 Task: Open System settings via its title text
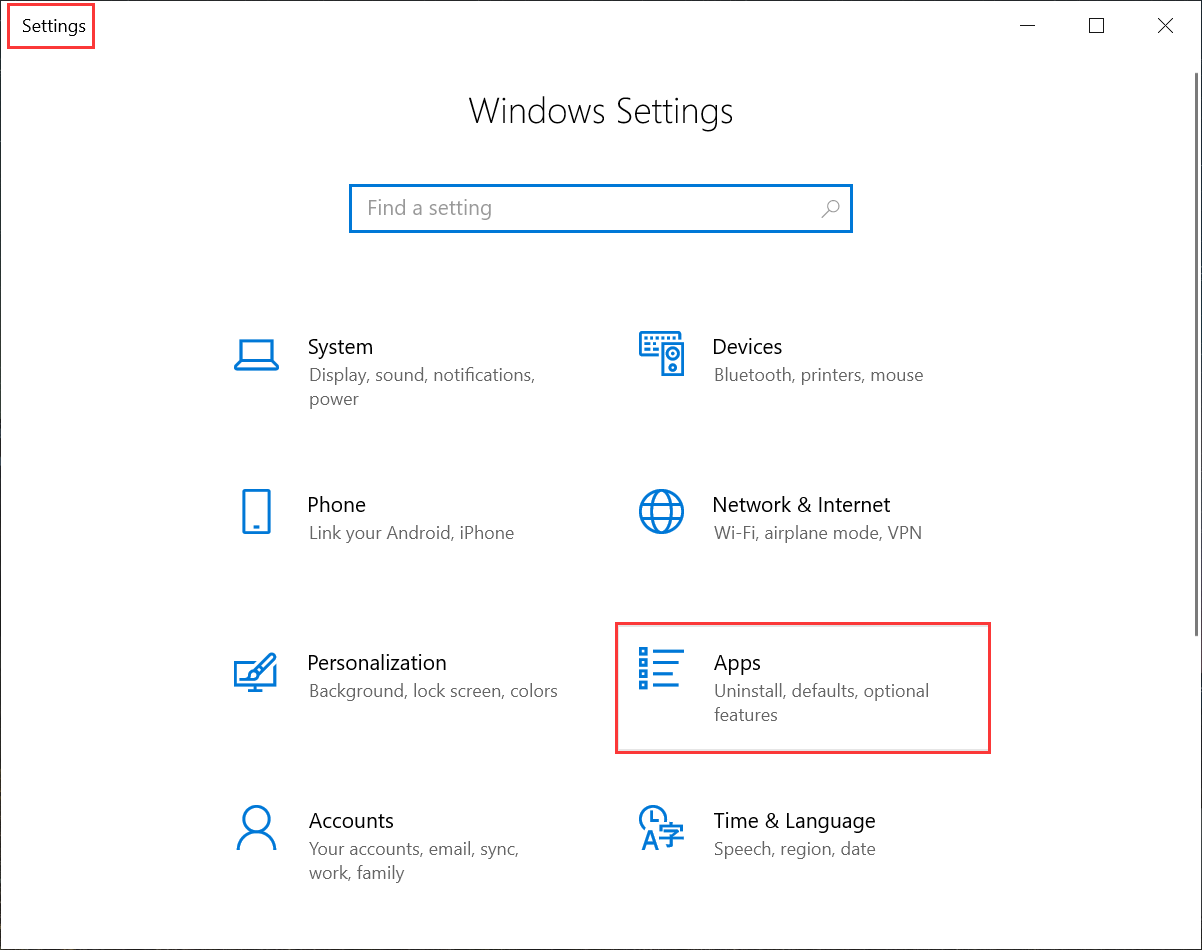coord(340,347)
